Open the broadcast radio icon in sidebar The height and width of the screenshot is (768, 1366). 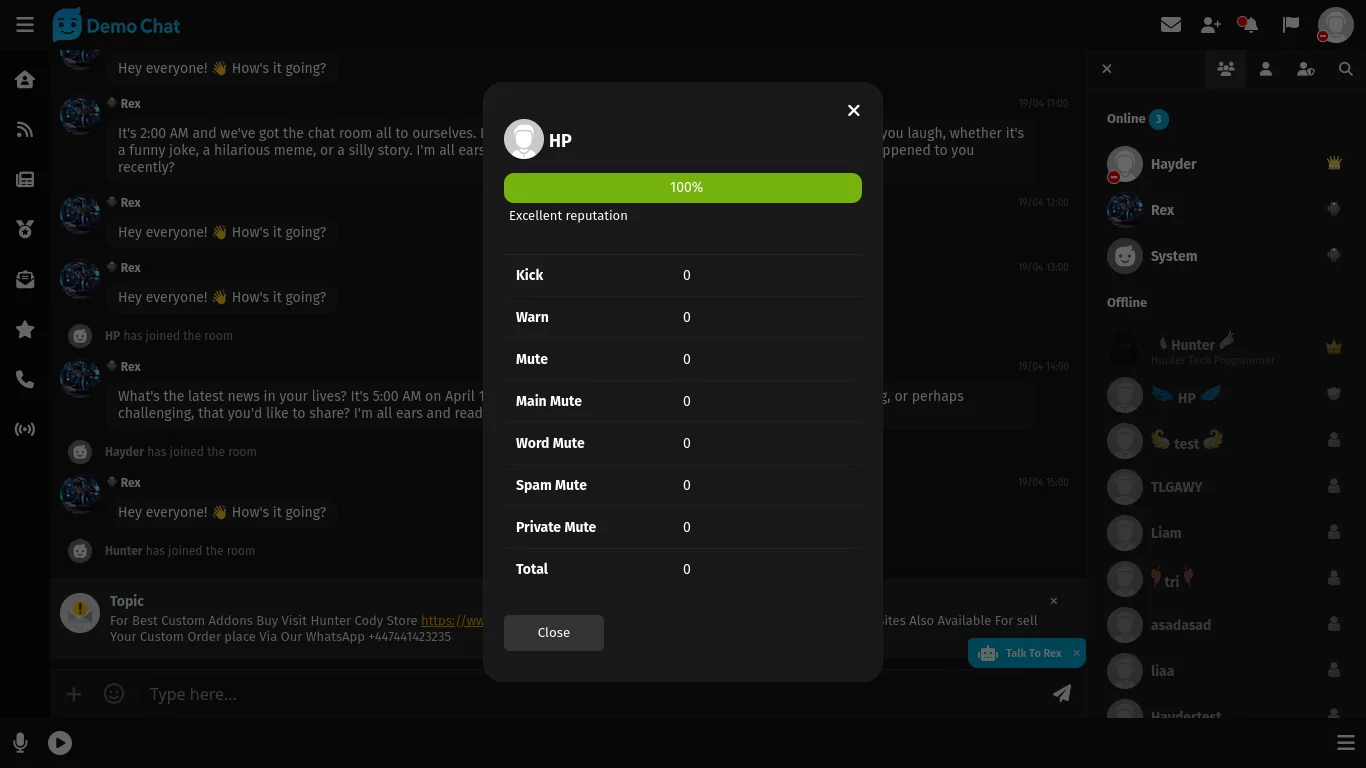[x=25, y=430]
